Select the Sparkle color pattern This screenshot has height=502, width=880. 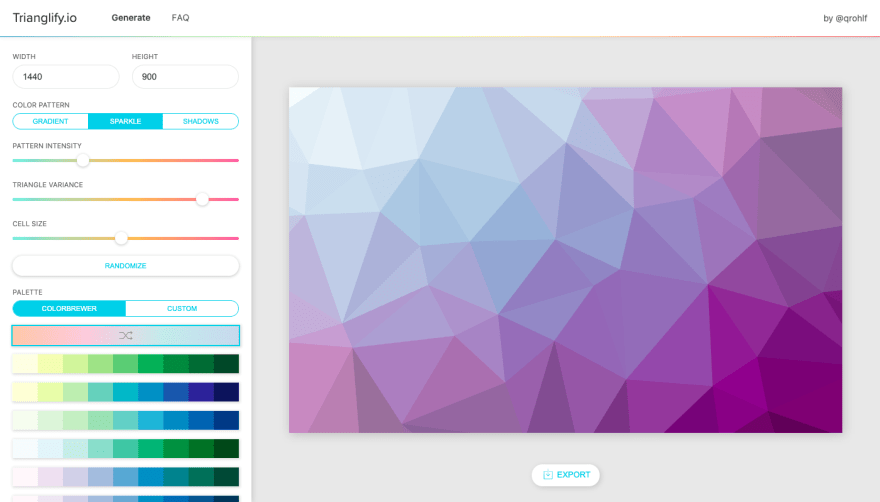pos(125,121)
